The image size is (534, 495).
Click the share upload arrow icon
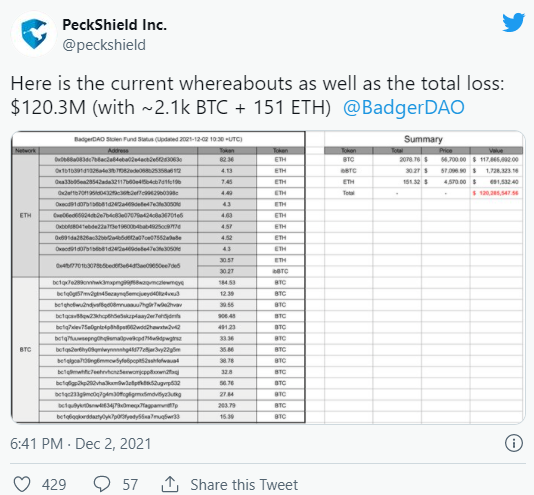(170, 484)
